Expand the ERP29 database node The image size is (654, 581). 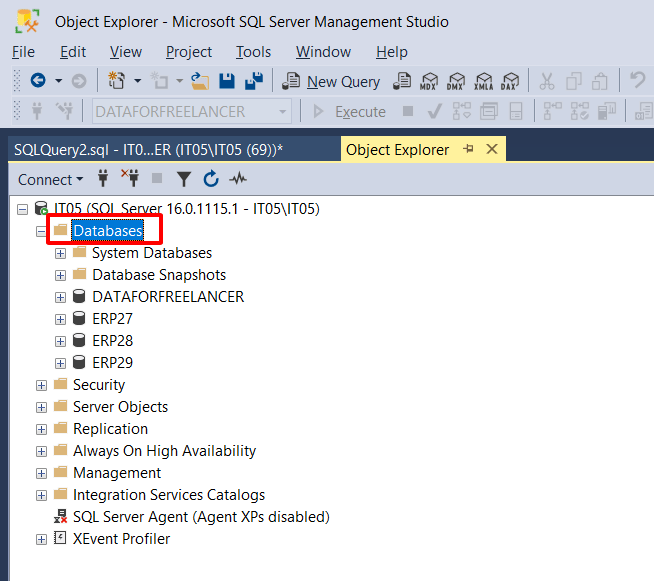coord(60,363)
